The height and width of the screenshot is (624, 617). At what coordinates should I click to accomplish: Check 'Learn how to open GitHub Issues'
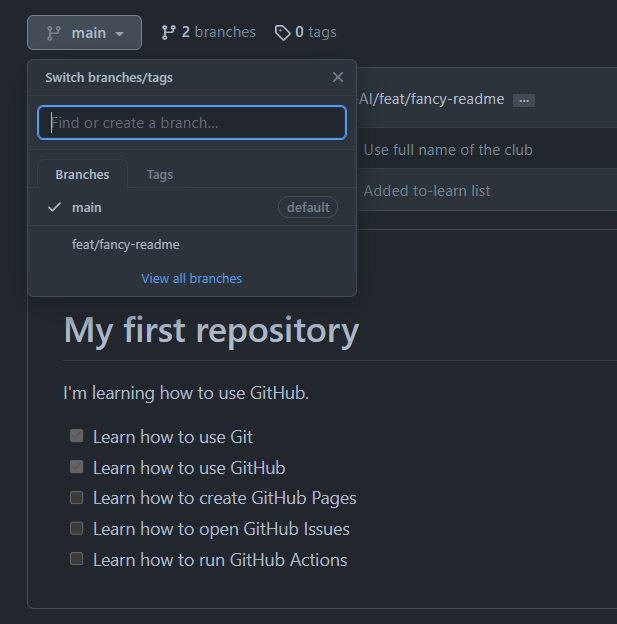pyautogui.click(x=76, y=528)
